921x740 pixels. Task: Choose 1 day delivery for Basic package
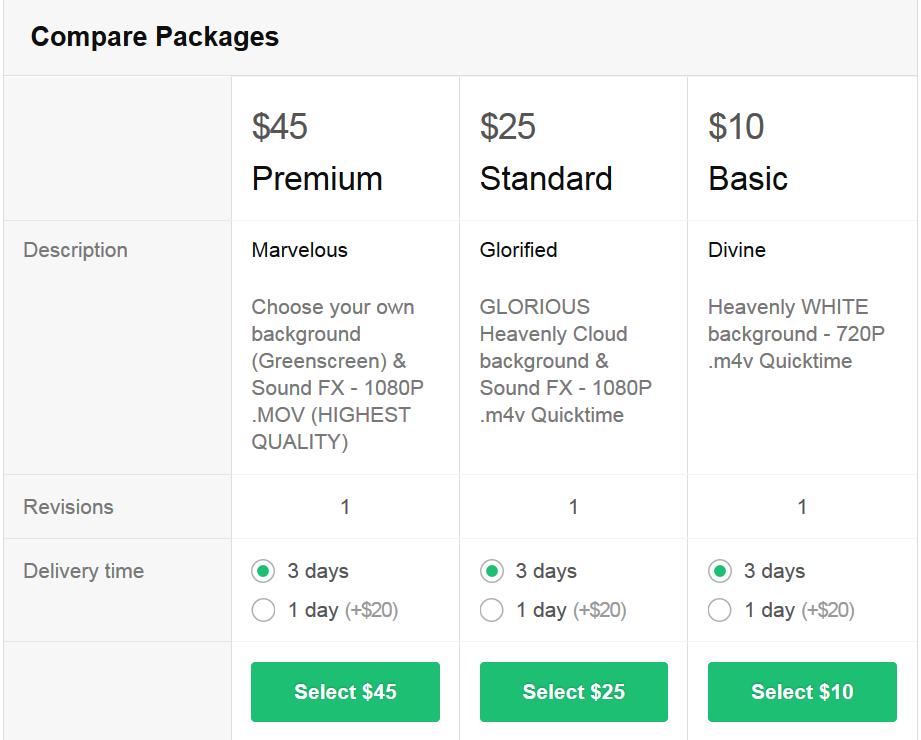(719, 610)
